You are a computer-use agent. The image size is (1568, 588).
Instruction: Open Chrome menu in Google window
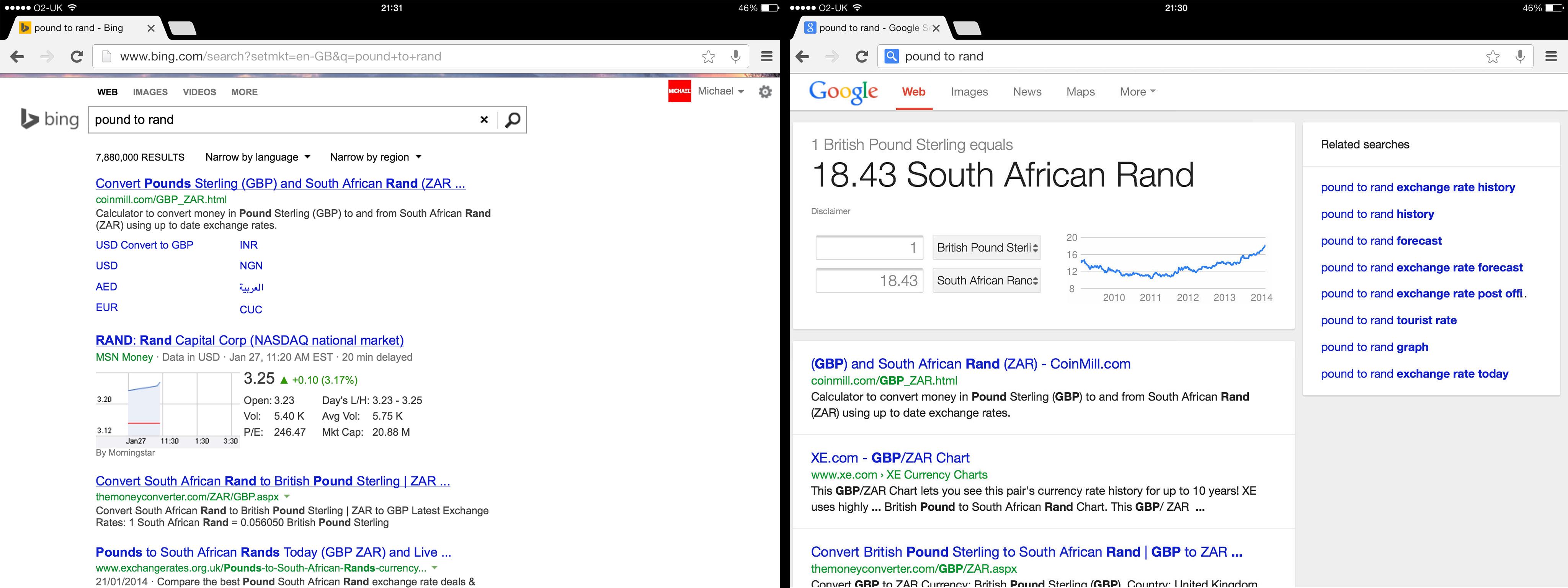[1551, 57]
